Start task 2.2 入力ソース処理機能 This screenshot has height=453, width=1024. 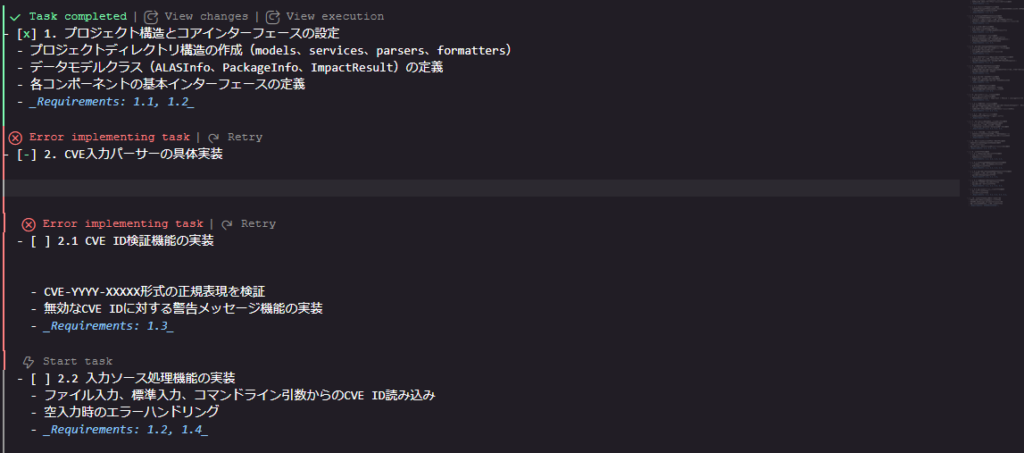click(78, 362)
